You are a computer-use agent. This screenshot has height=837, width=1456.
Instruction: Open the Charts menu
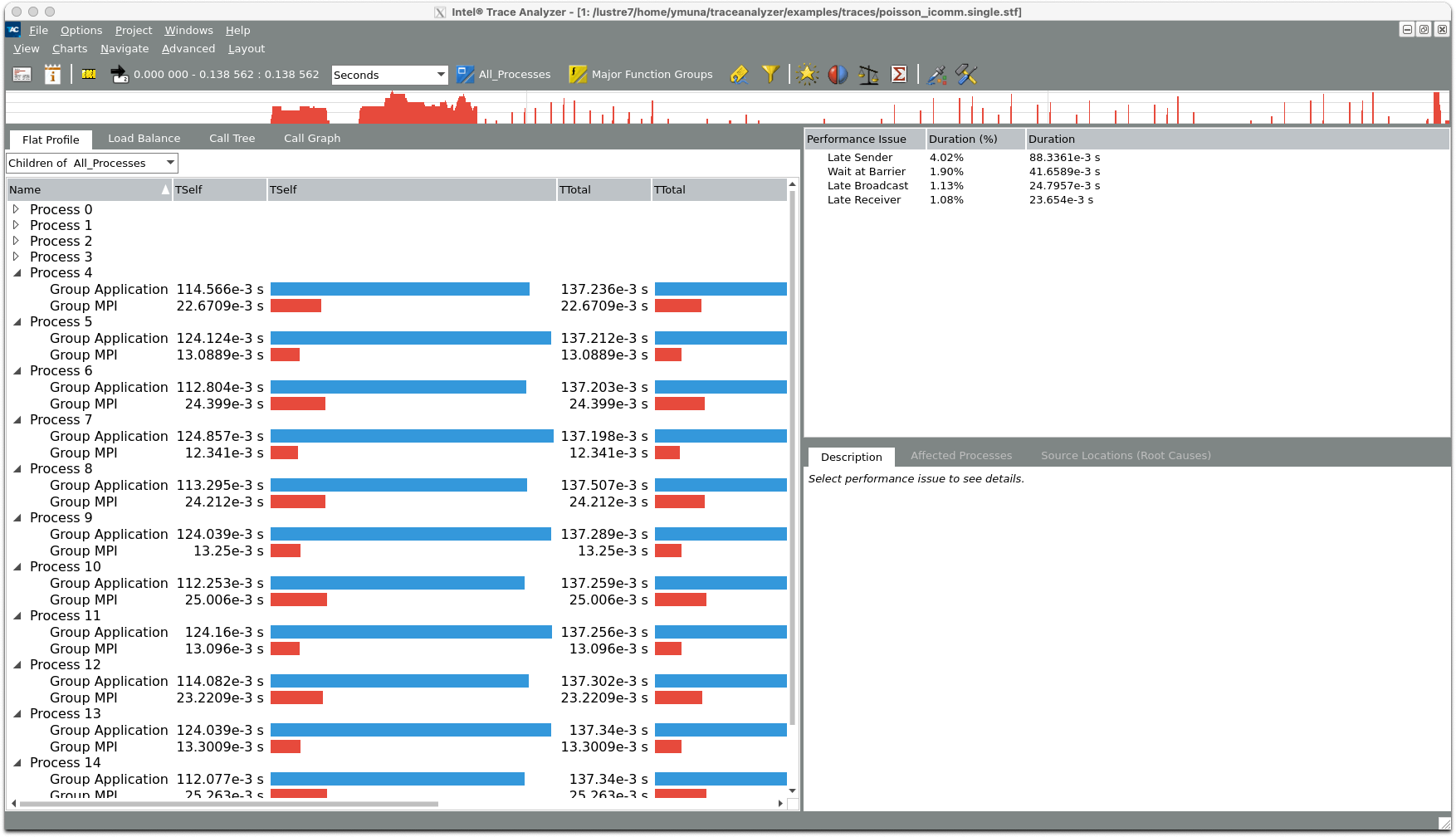click(70, 49)
